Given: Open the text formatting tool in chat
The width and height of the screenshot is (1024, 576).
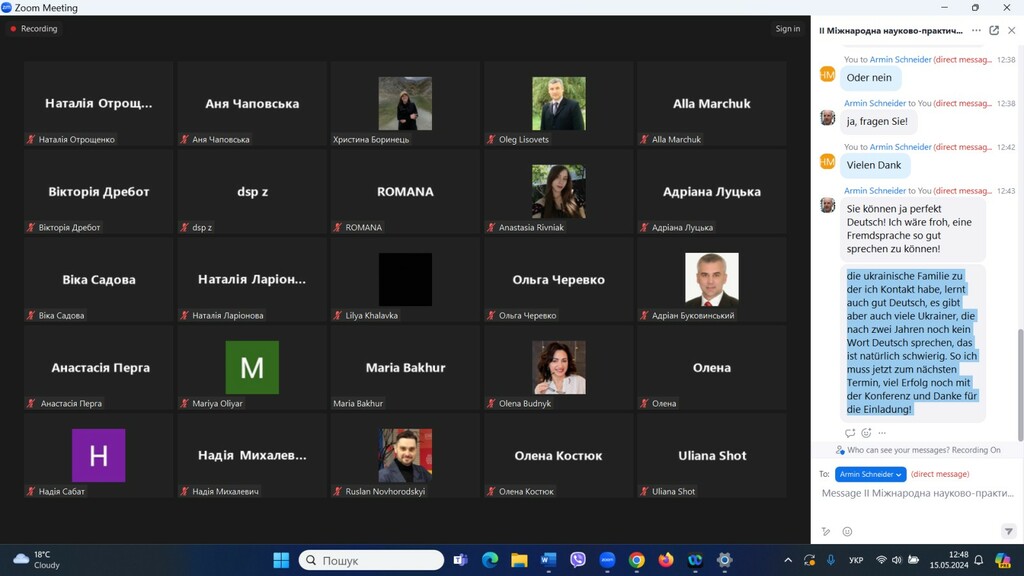Looking at the screenshot, I should [x=826, y=531].
